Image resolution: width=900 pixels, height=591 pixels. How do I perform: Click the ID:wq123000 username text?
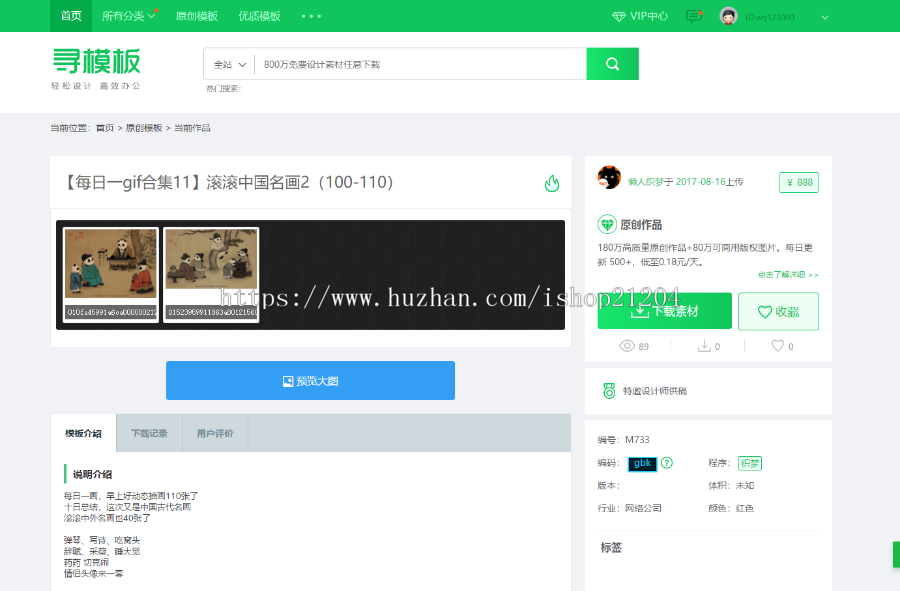coord(770,17)
